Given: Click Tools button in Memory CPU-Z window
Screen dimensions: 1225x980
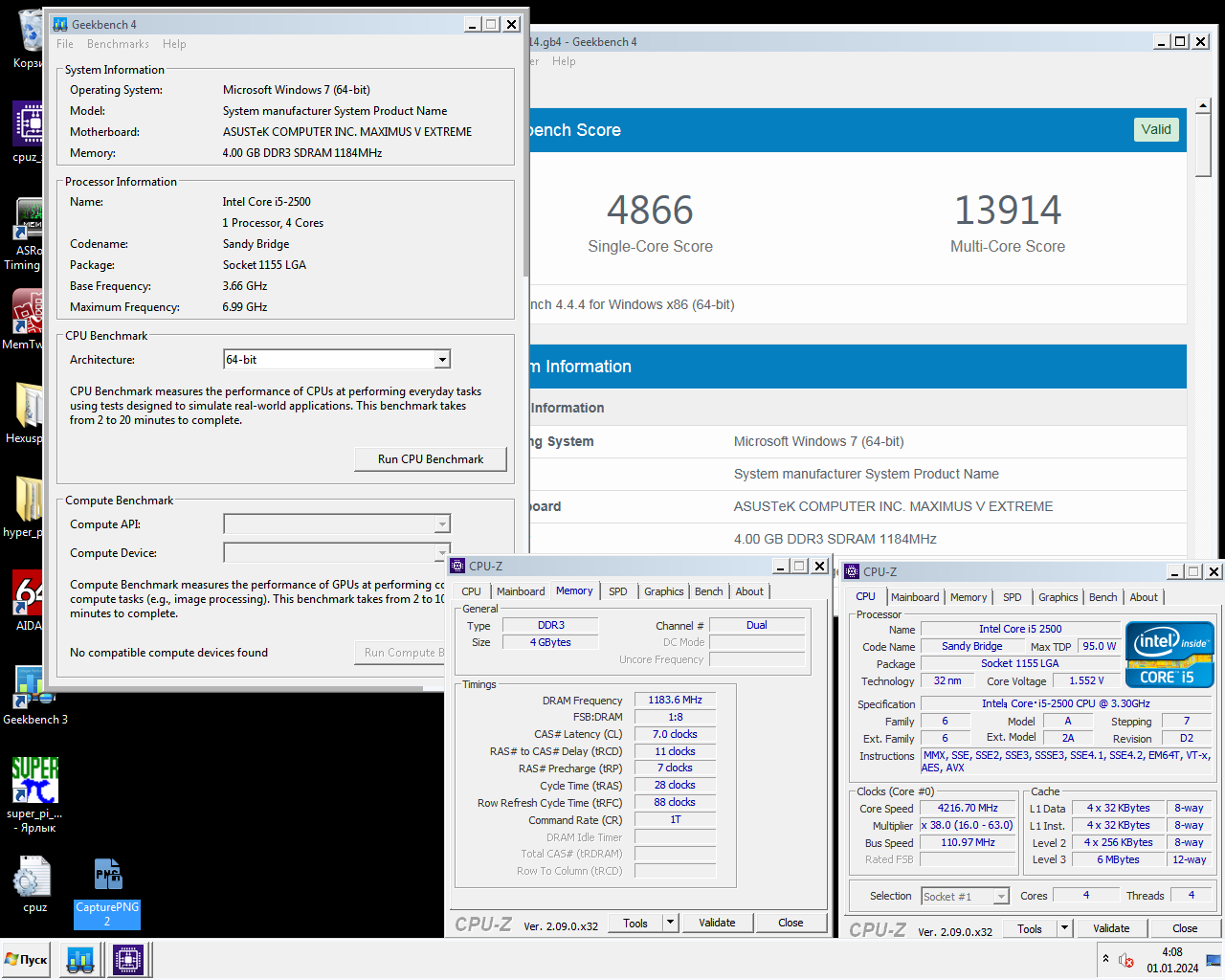Looking at the screenshot, I should (635, 923).
